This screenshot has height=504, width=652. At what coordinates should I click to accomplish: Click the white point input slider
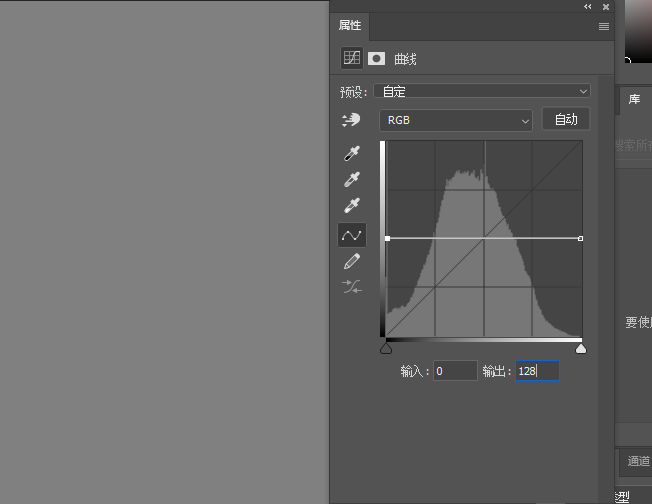click(x=581, y=348)
